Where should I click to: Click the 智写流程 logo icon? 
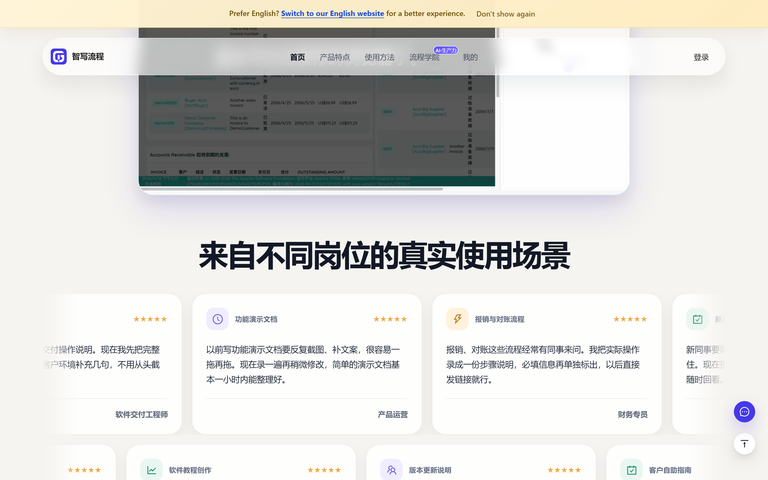[59, 57]
